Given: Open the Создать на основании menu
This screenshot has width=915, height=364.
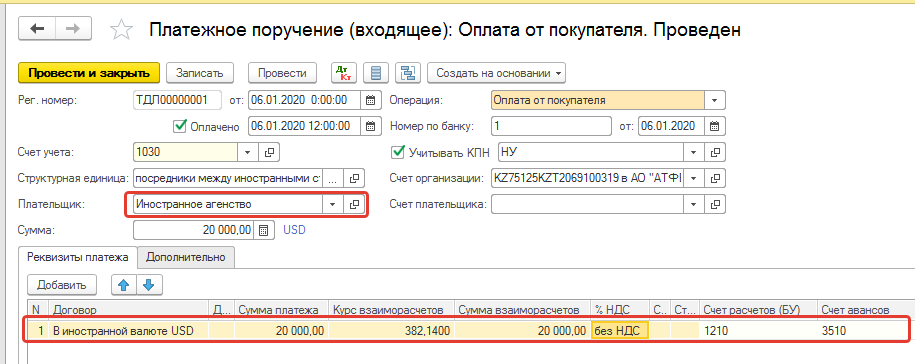Looking at the screenshot, I should pos(497,73).
